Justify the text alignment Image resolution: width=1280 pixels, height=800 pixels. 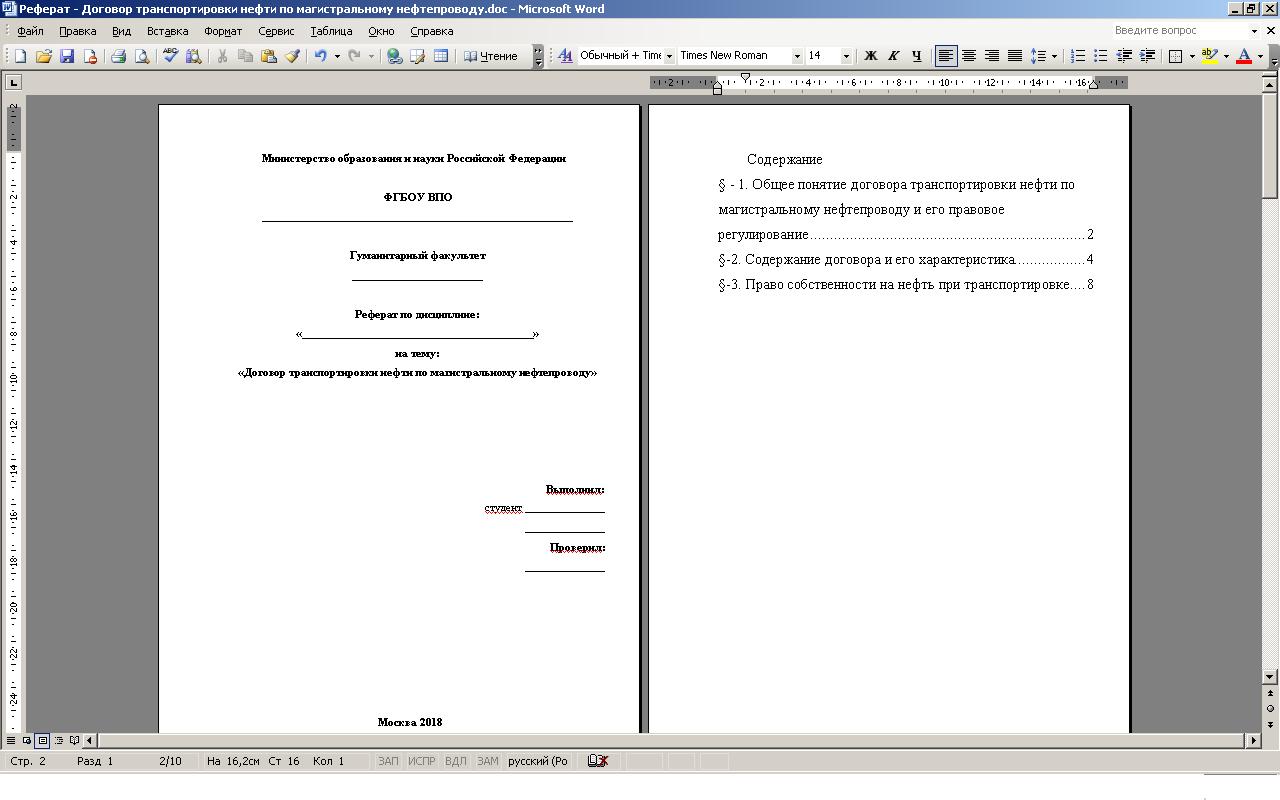[x=1015, y=56]
